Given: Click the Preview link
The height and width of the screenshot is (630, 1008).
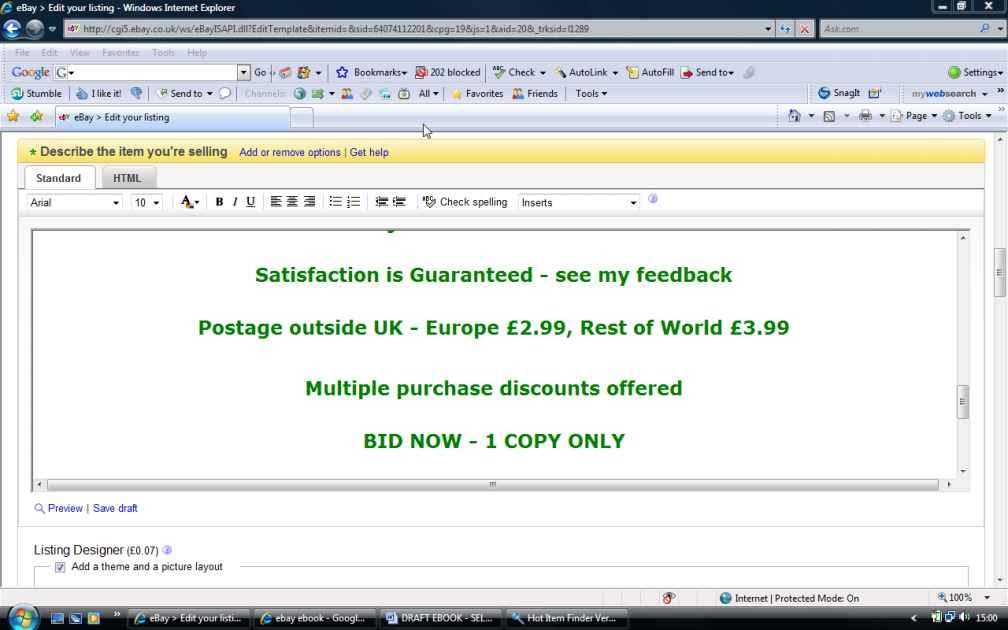Looking at the screenshot, I should tap(65, 508).
